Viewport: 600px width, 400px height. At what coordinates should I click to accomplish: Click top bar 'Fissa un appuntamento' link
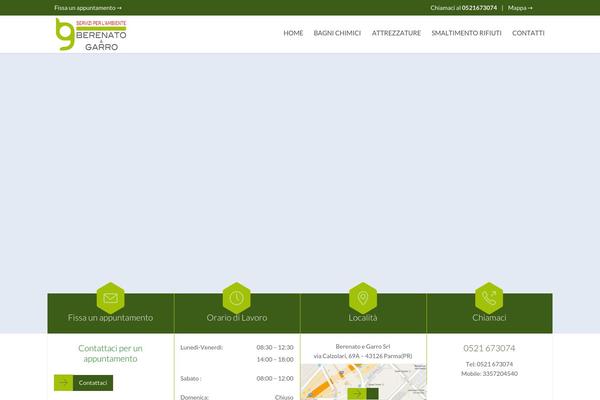[88, 8]
